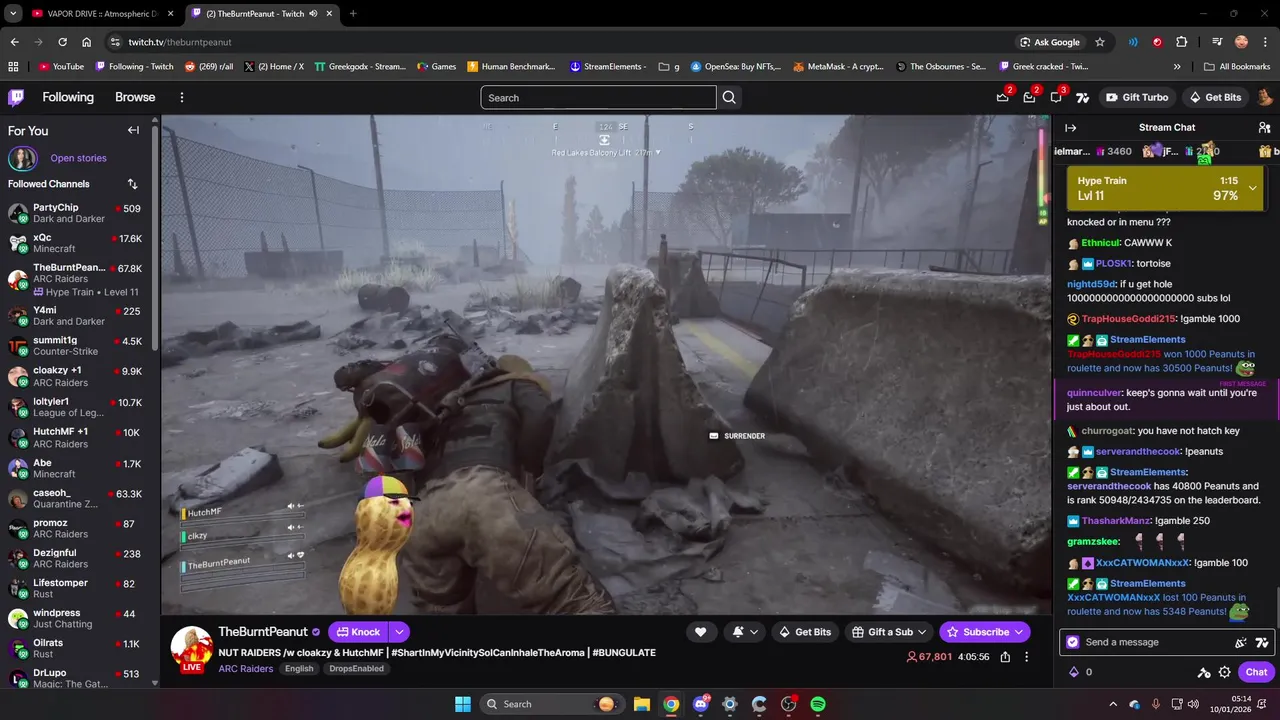Open the Whispers chat bubble icon

(x=1056, y=97)
